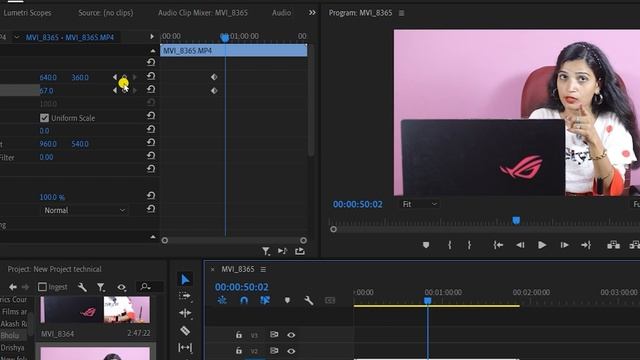
Task: Go to next Position keyframe
Action: [135, 77]
